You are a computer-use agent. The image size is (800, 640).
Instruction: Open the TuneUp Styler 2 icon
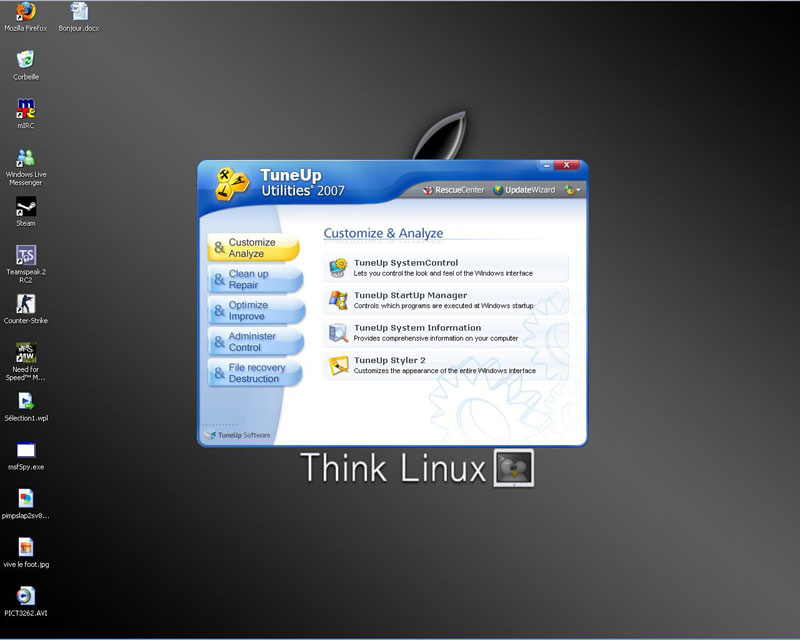pos(338,365)
